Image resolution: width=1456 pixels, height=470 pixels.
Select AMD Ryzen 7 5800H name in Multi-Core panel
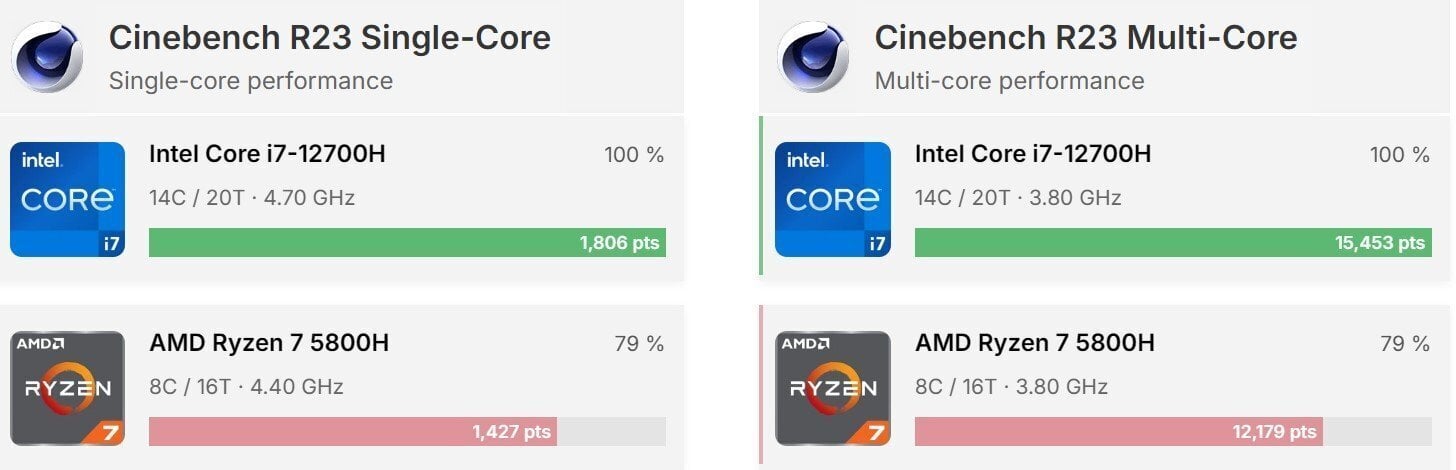click(x=1035, y=343)
